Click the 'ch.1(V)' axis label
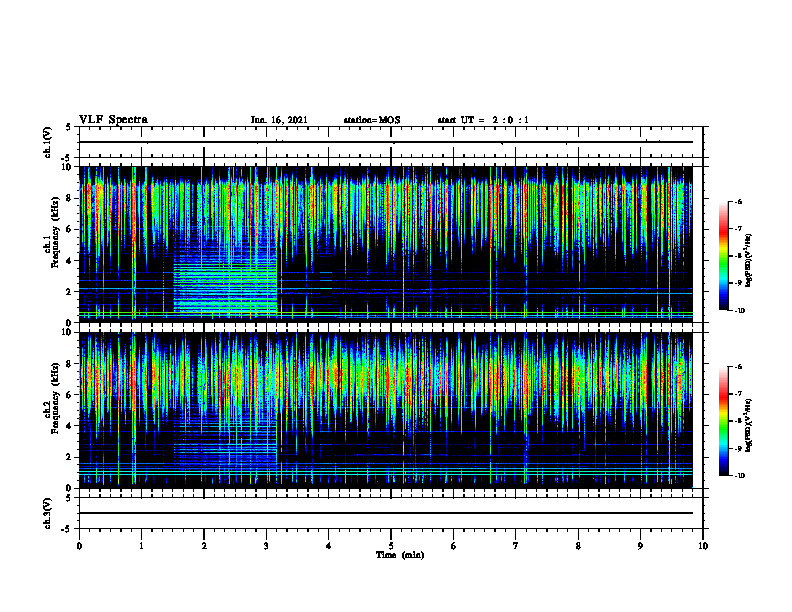This screenshot has height=612, width=792. [47, 142]
